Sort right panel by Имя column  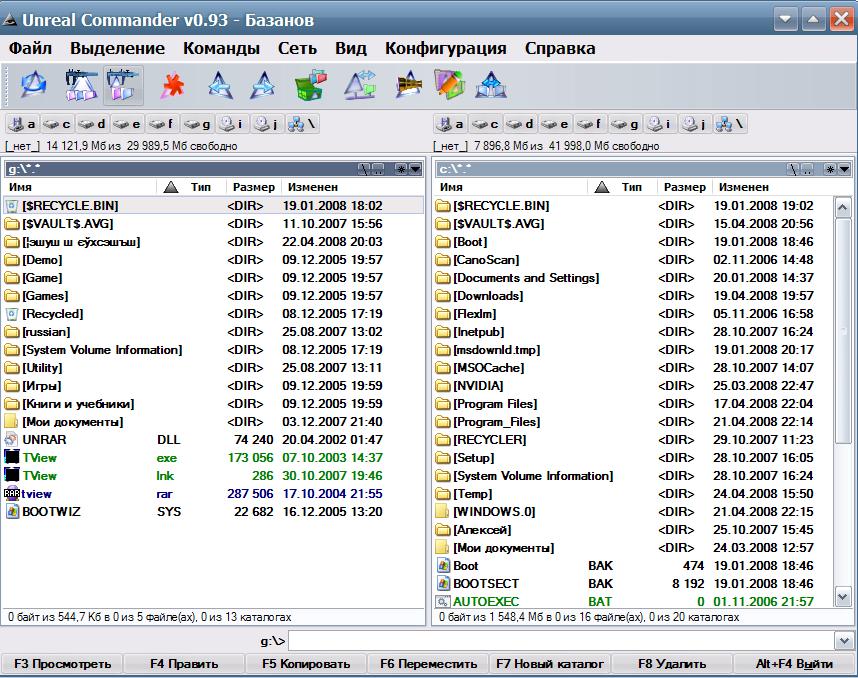pyautogui.click(x=511, y=187)
